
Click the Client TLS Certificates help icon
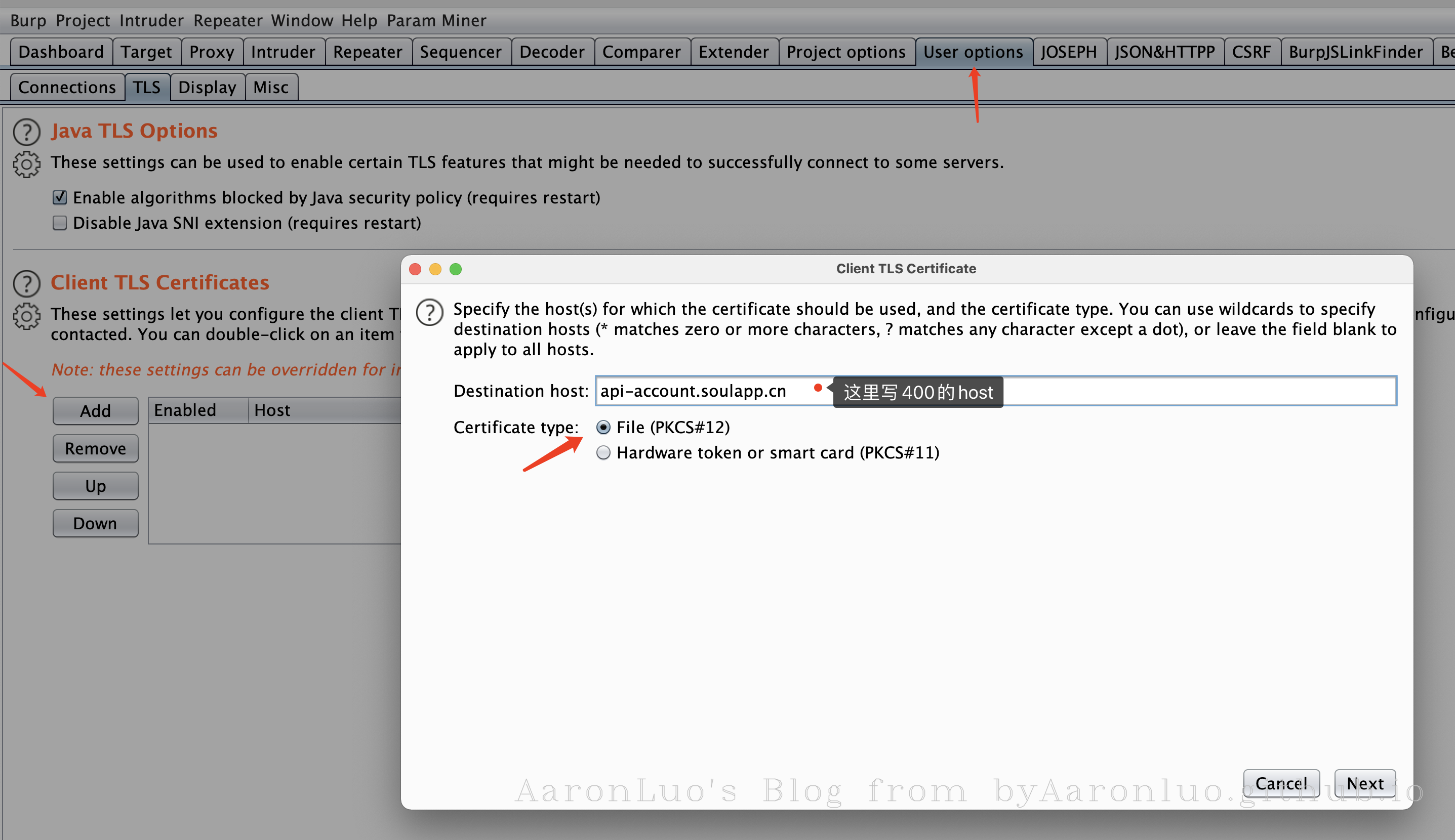pos(26,283)
